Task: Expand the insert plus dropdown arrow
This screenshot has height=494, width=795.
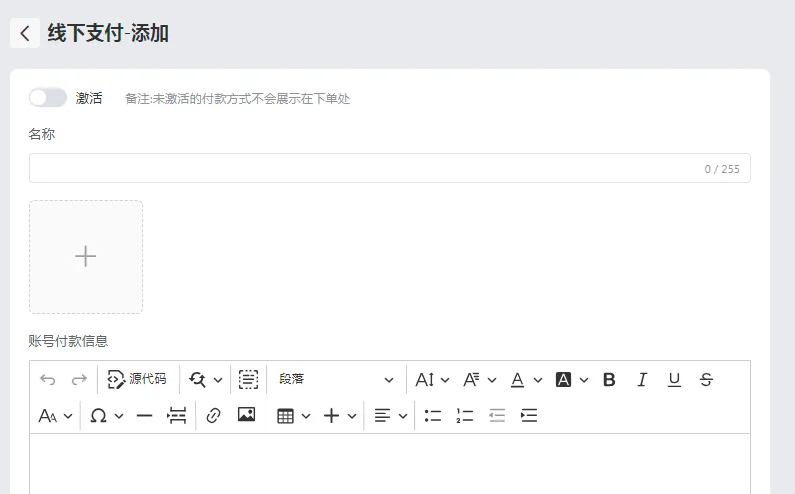Action: coord(352,416)
